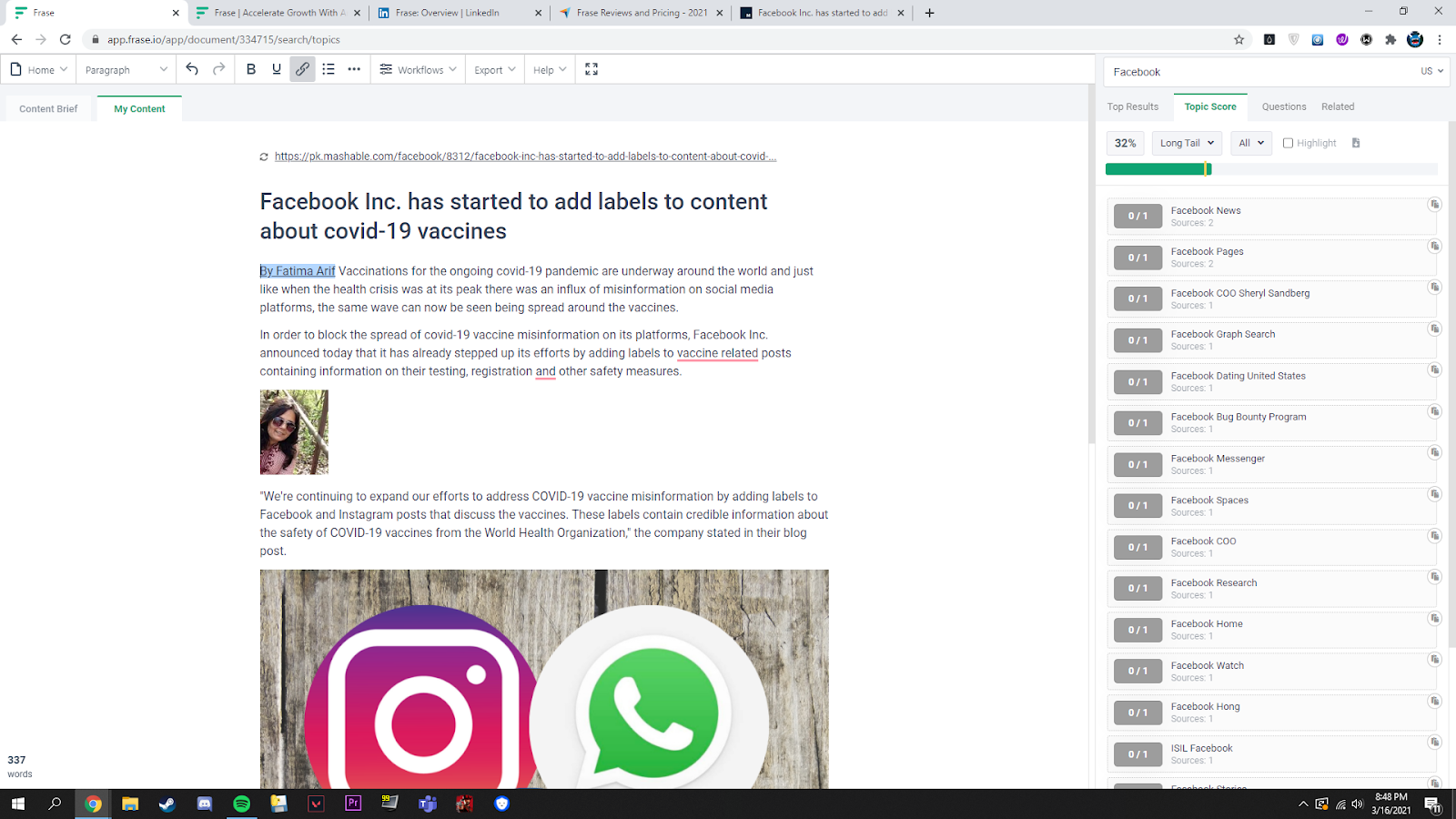Screen dimensions: 1456x819
Task: Open the mashable source URL link
Action: pyautogui.click(x=525, y=157)
